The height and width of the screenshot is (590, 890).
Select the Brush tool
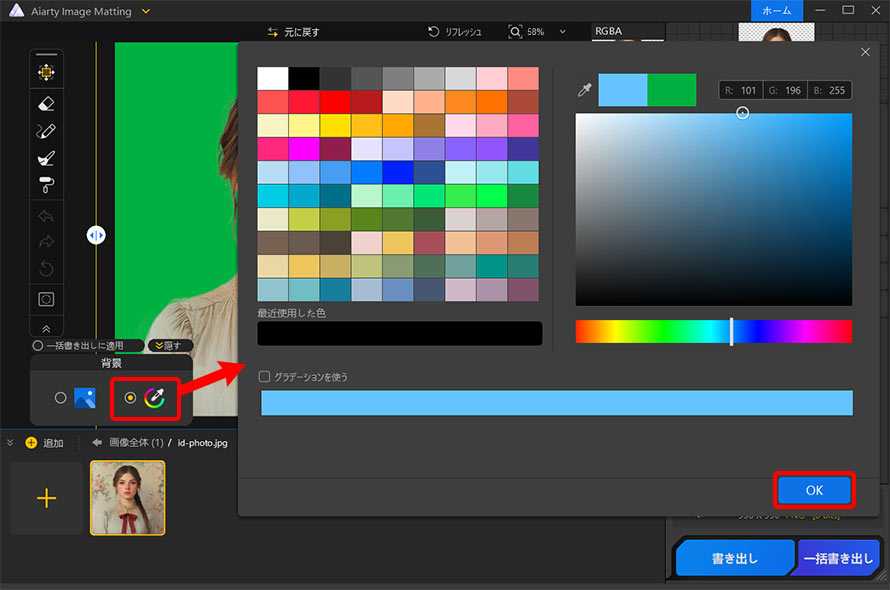point(46,158)
